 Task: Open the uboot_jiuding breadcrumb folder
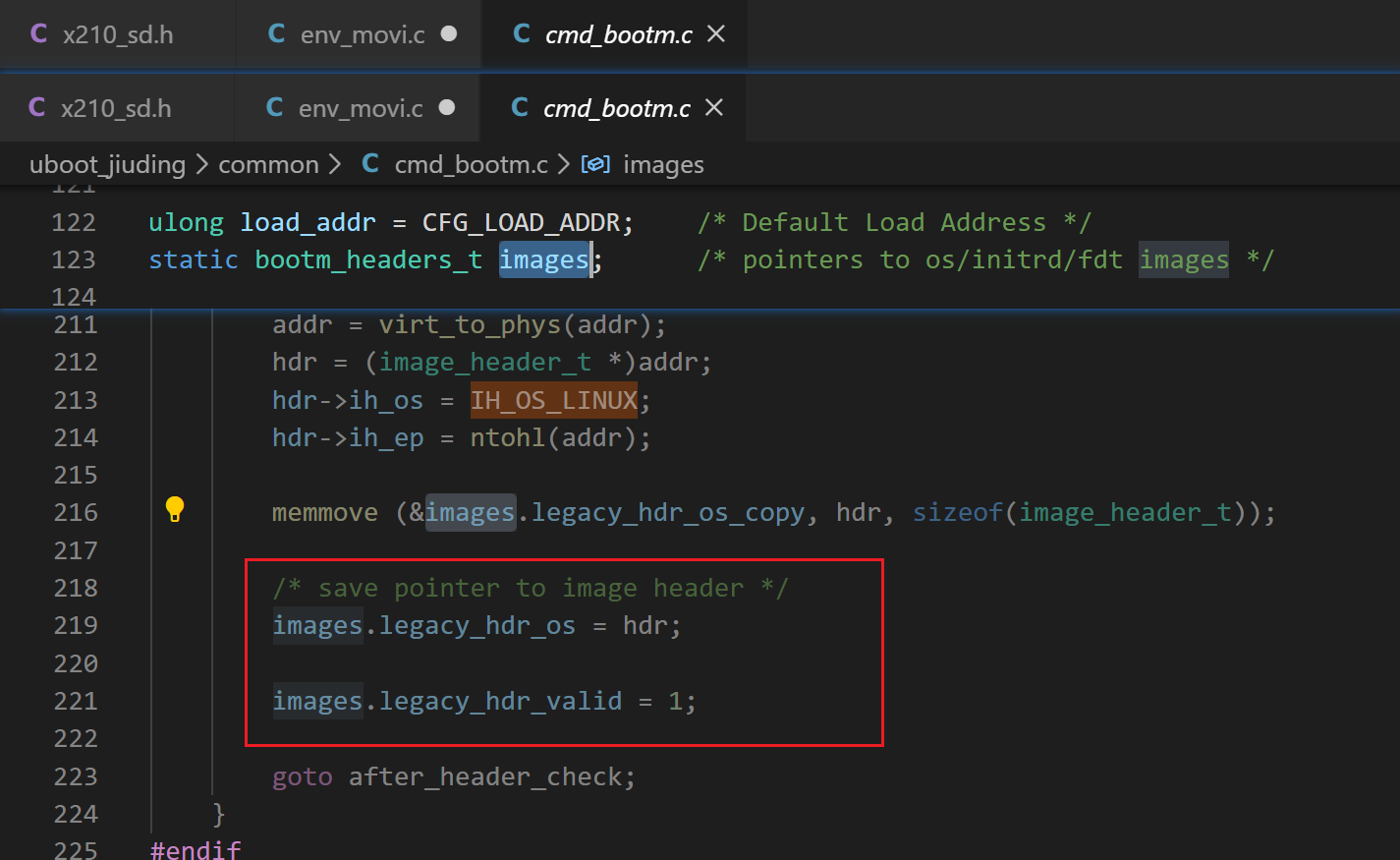click(108, 164)
